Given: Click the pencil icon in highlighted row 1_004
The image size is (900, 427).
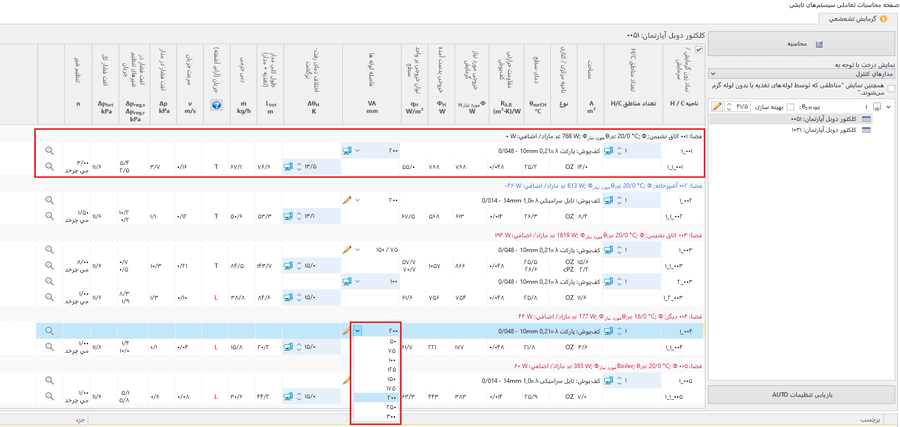Looking at the screenshot, I should (347, 331).
